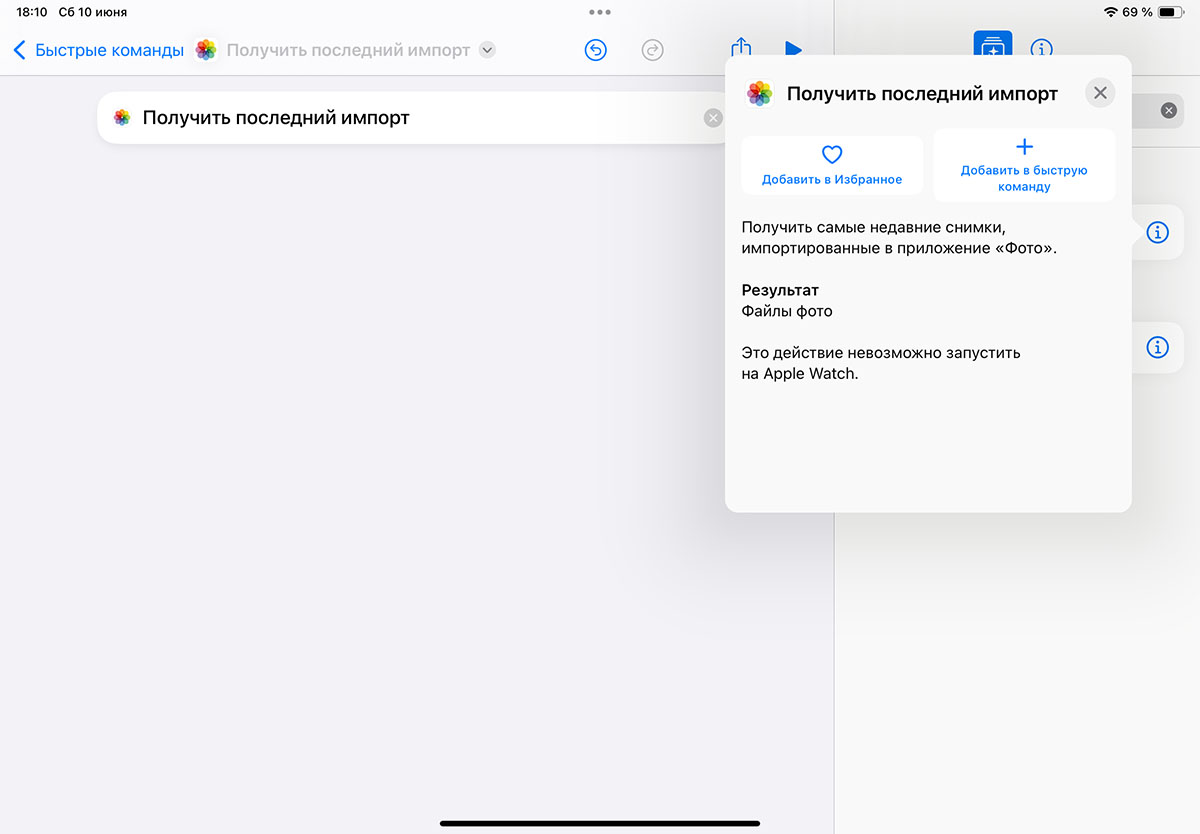The height and width of the screenshot is (834, 1200).
Task: Click the Photos icon in the action card
Action: (x=122, y=118)
